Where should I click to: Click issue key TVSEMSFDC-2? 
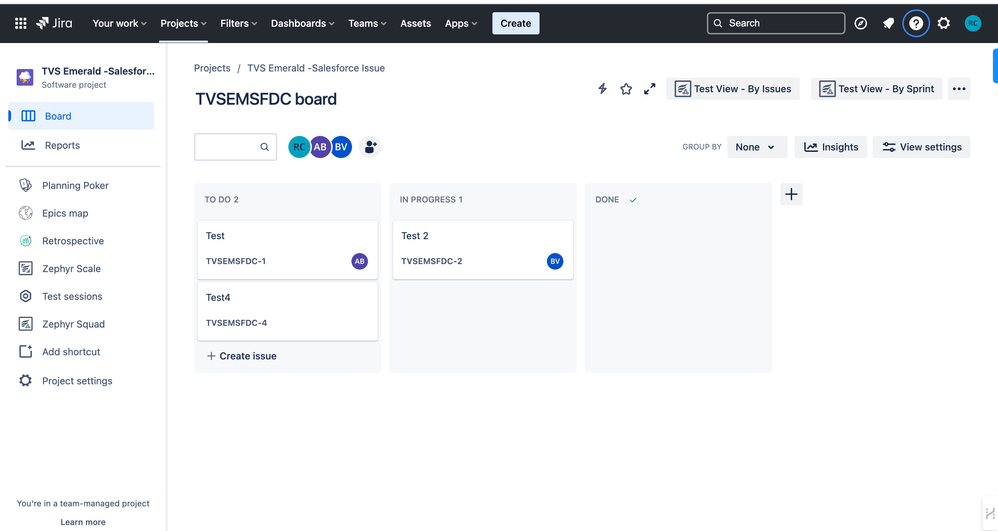432,261
